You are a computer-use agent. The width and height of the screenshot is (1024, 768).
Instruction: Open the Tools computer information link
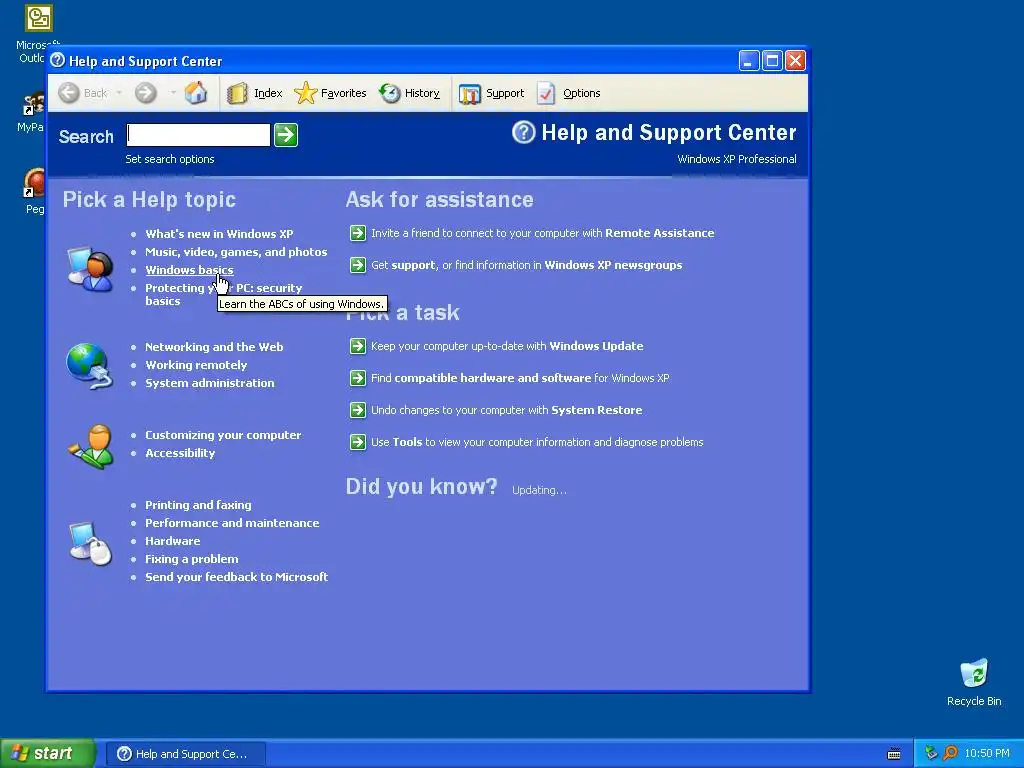(x=537, y=442)
